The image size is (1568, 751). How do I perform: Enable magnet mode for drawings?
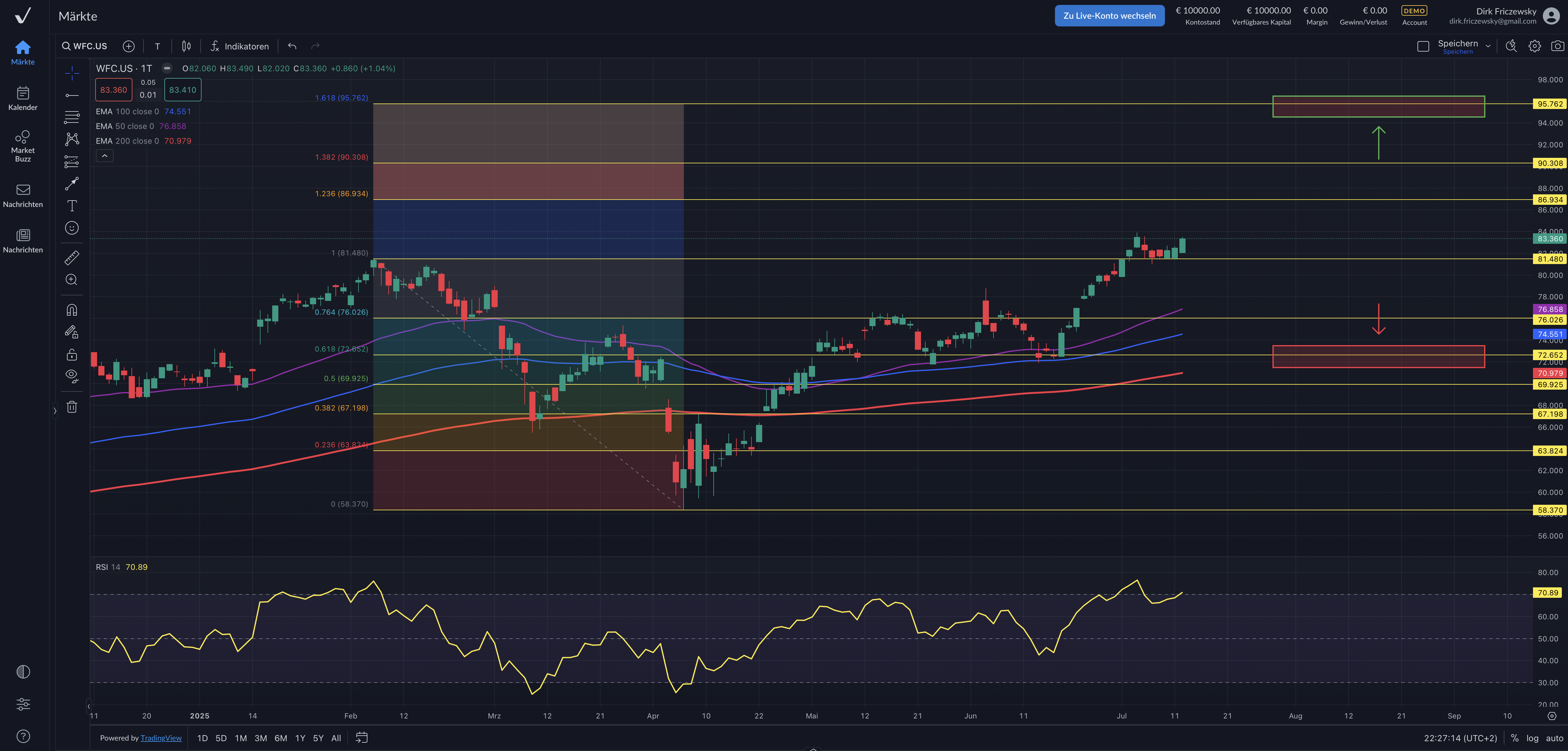click(72, 310)
